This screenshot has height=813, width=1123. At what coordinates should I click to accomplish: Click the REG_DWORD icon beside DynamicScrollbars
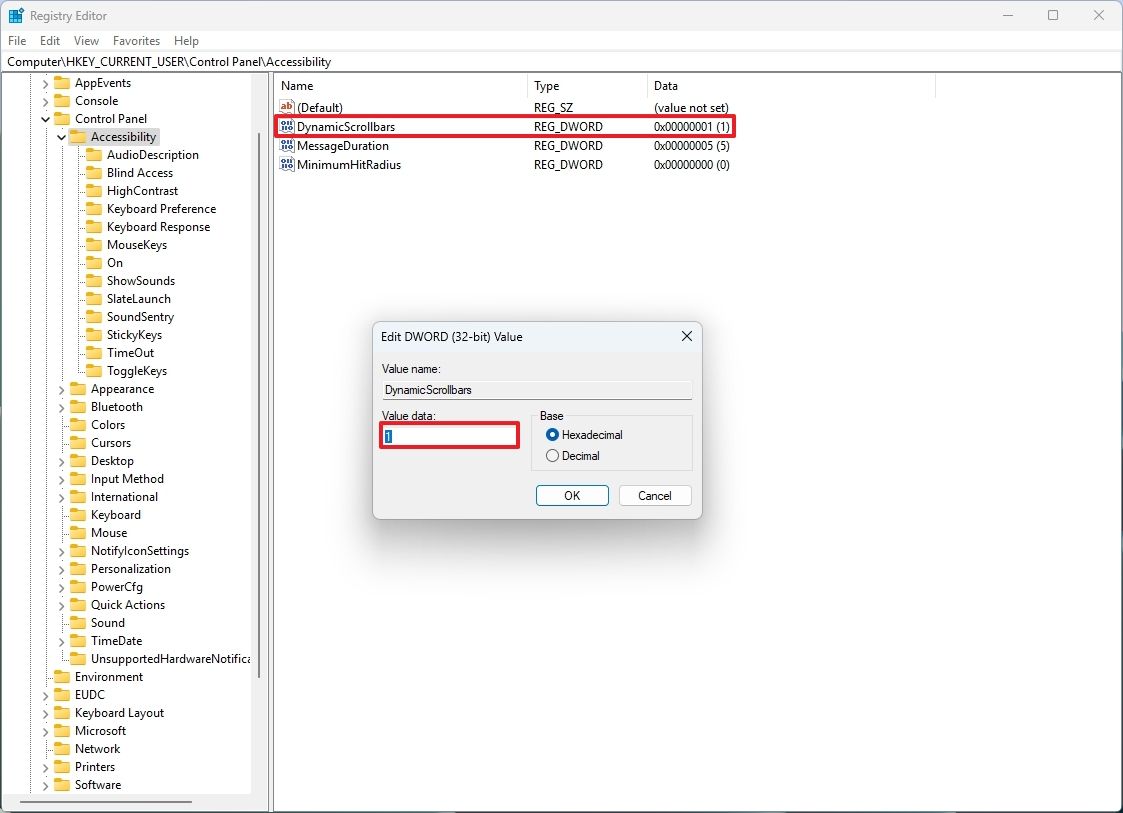(286, 126)
